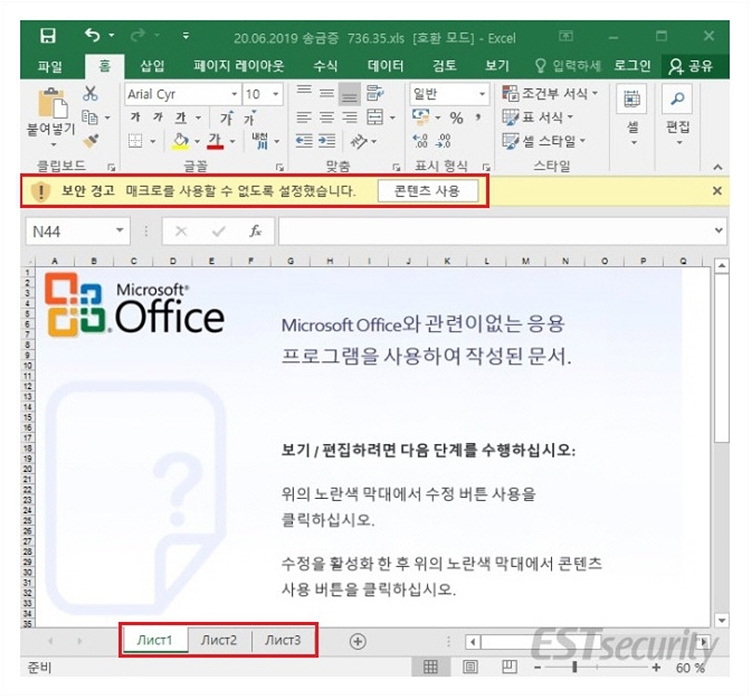The width and height of the screenshot is (750, 697).
Task: Click the 콘텐츠 사용 enable content button
Action: pyautogui.click(x=428, y=191)
